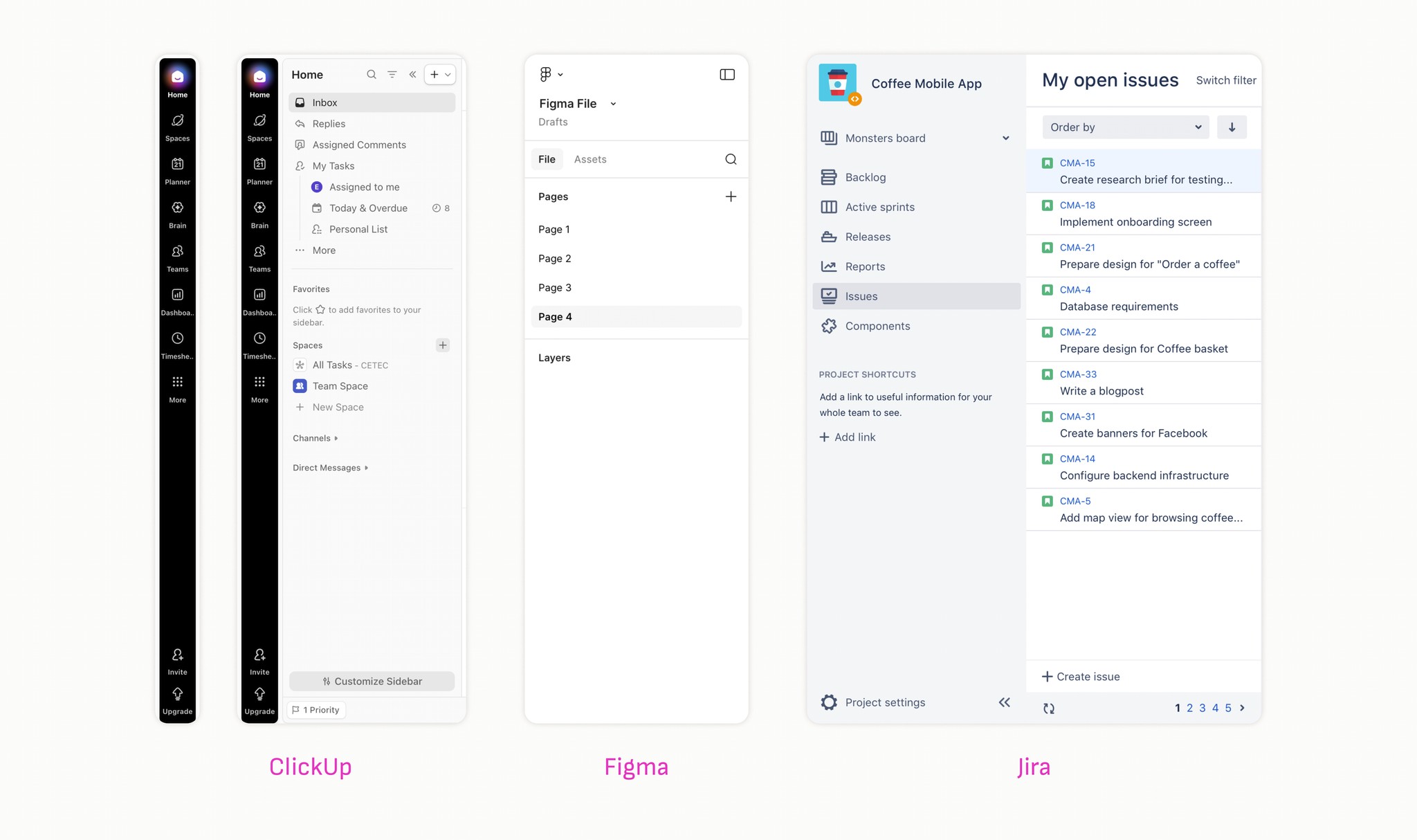Click the Customize Sidebar button
The height and width of the screenshot is (840, 1417).
tap(372, 682)
